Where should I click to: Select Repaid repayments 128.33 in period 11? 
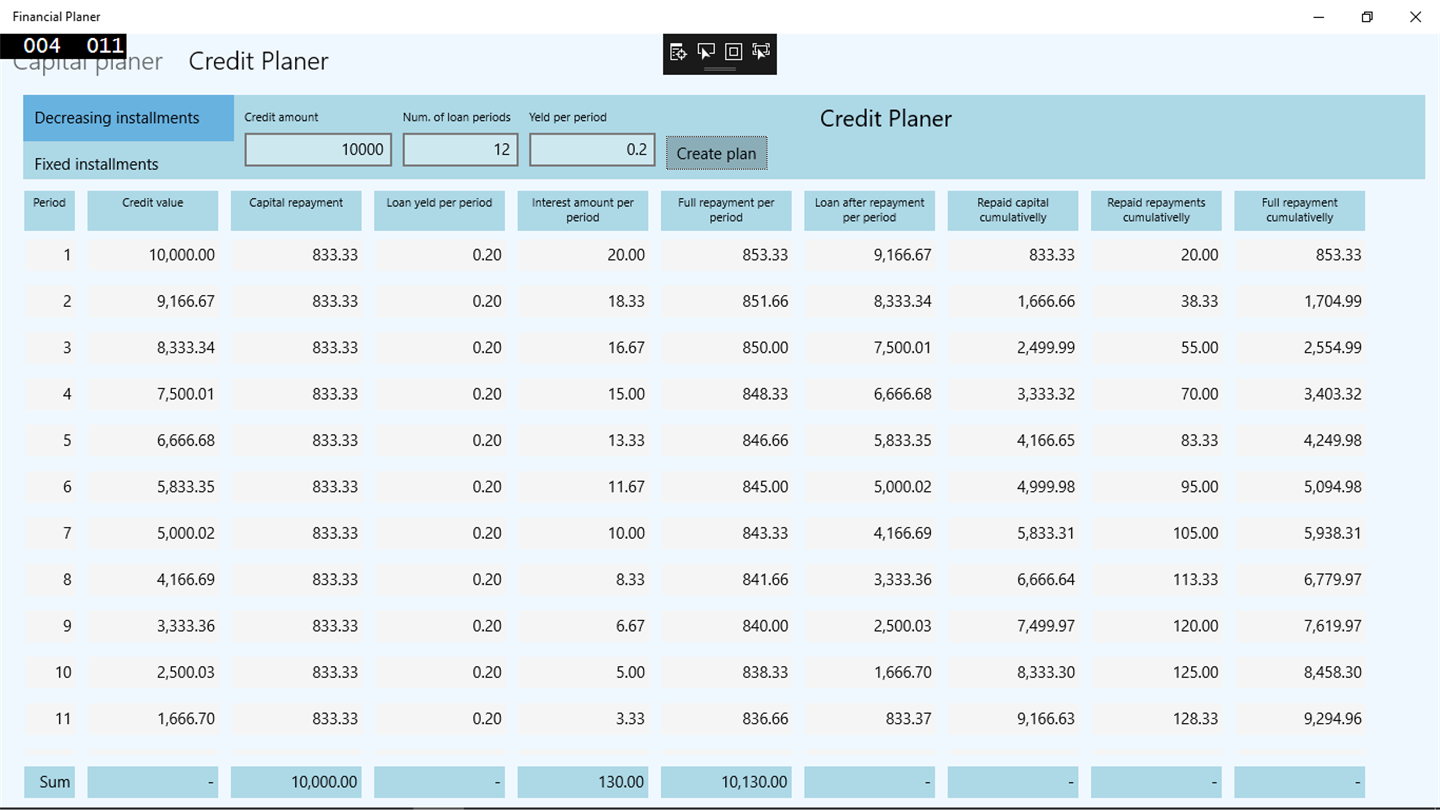(1156, 718)
